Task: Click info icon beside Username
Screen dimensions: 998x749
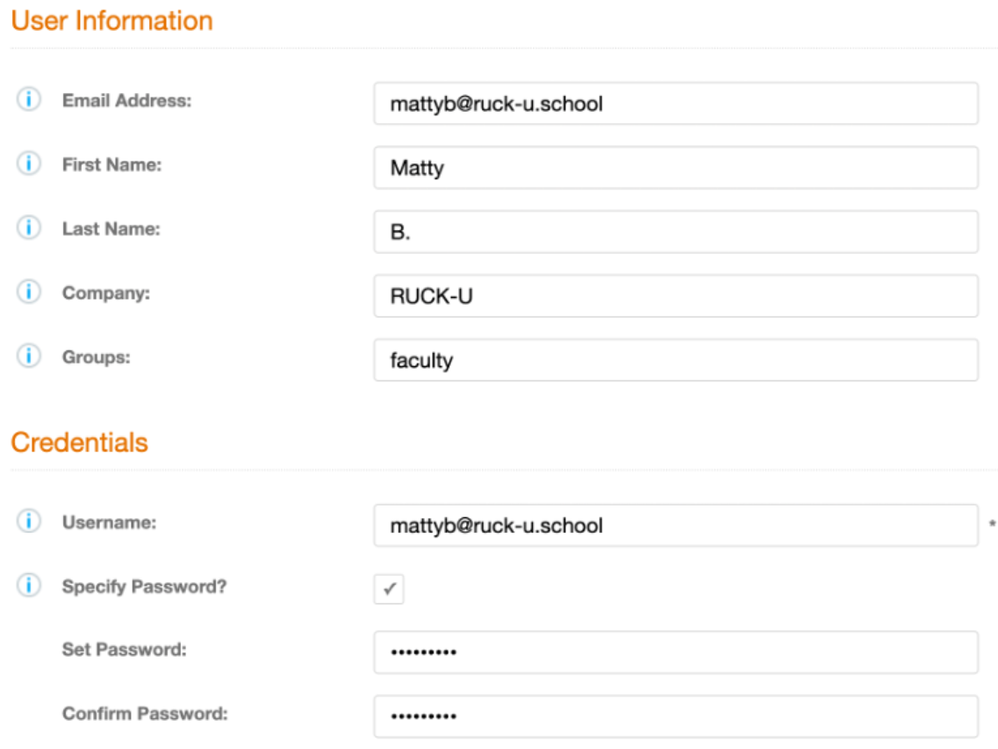Action: tap(29, 521)
